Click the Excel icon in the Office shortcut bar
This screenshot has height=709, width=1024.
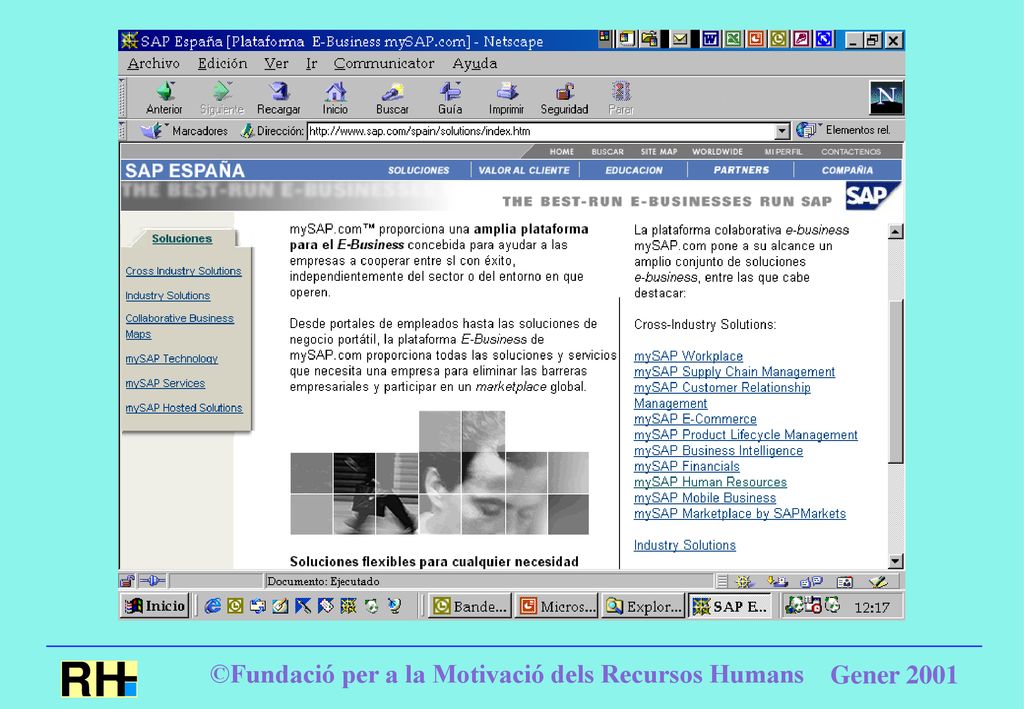[733, 39]
